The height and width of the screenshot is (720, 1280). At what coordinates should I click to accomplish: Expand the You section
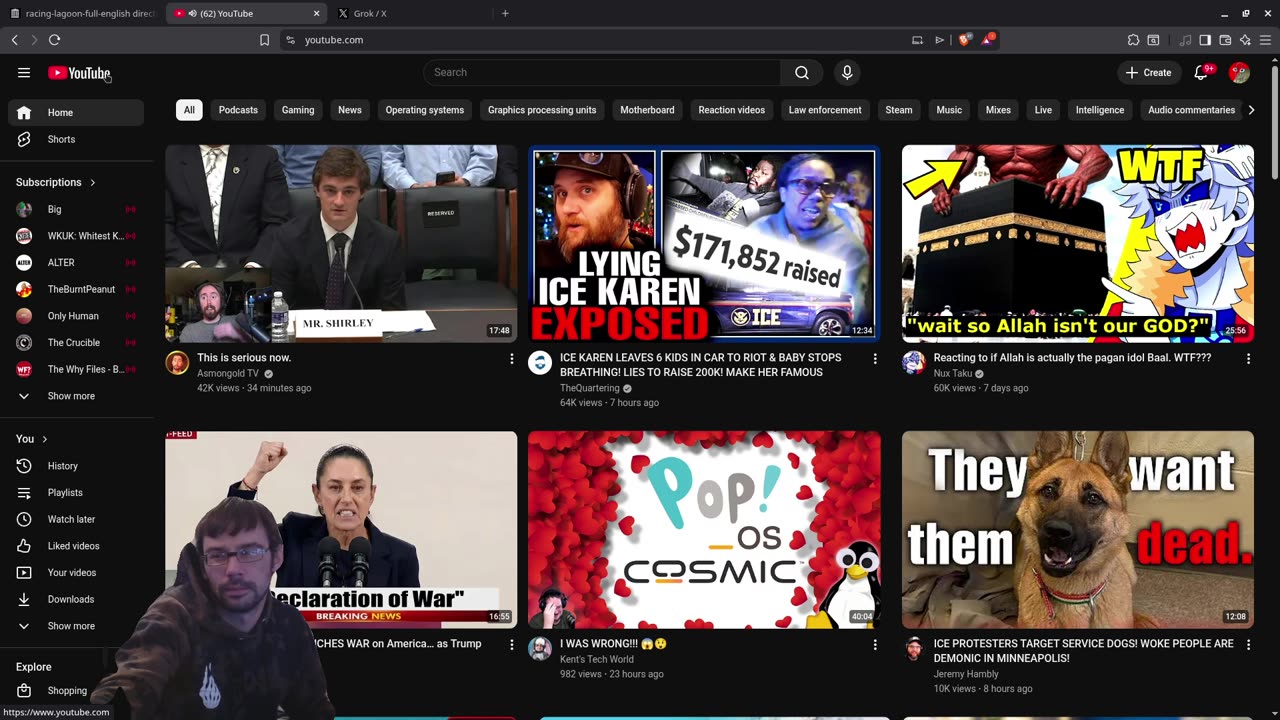[32, 439]
